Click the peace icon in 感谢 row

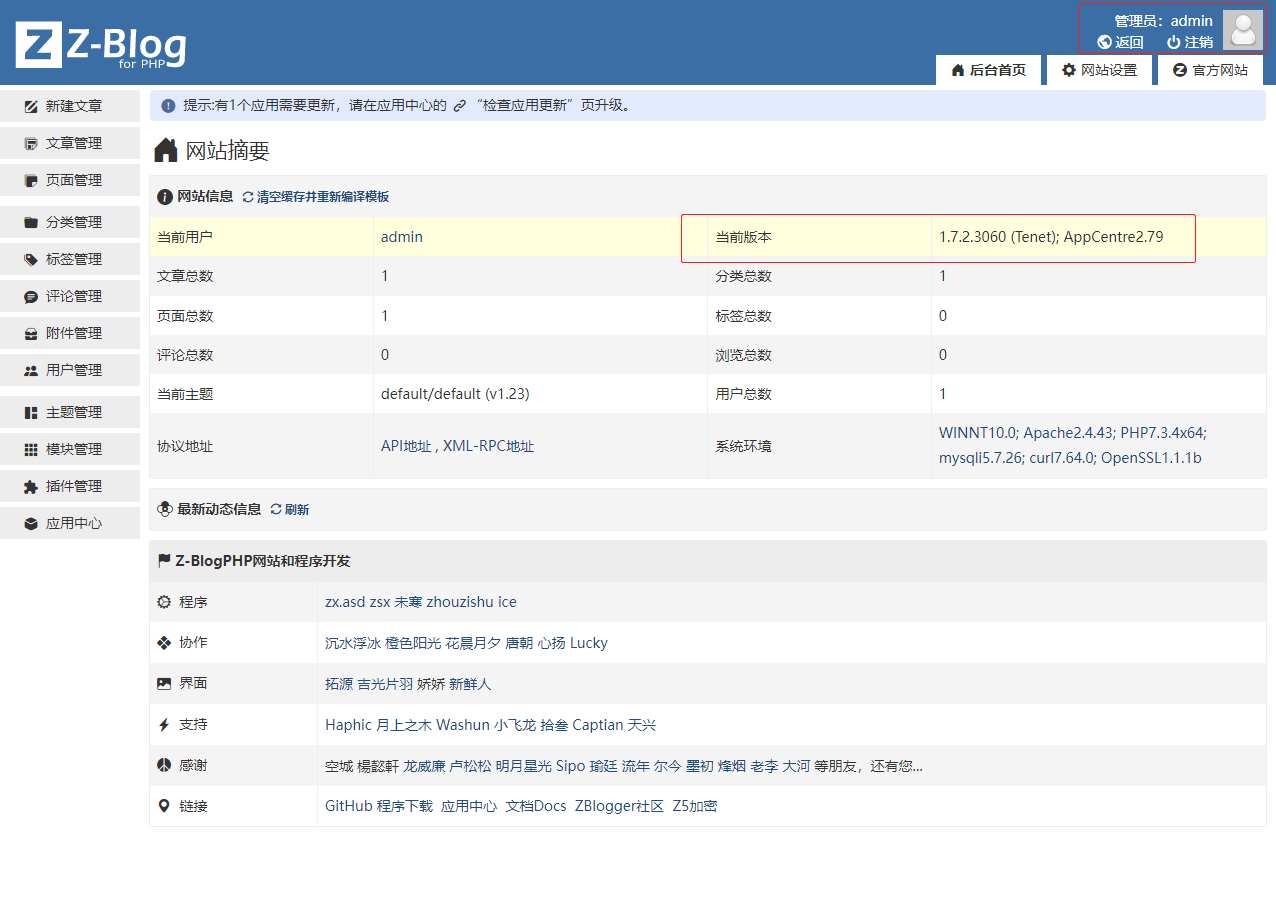click(x=164, y=765)
